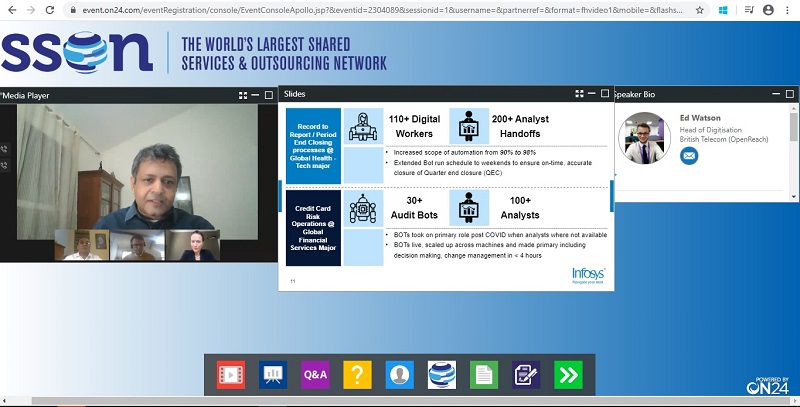Click the Ed Watson name text
800x407 pixels.
[x=700, y=118]
